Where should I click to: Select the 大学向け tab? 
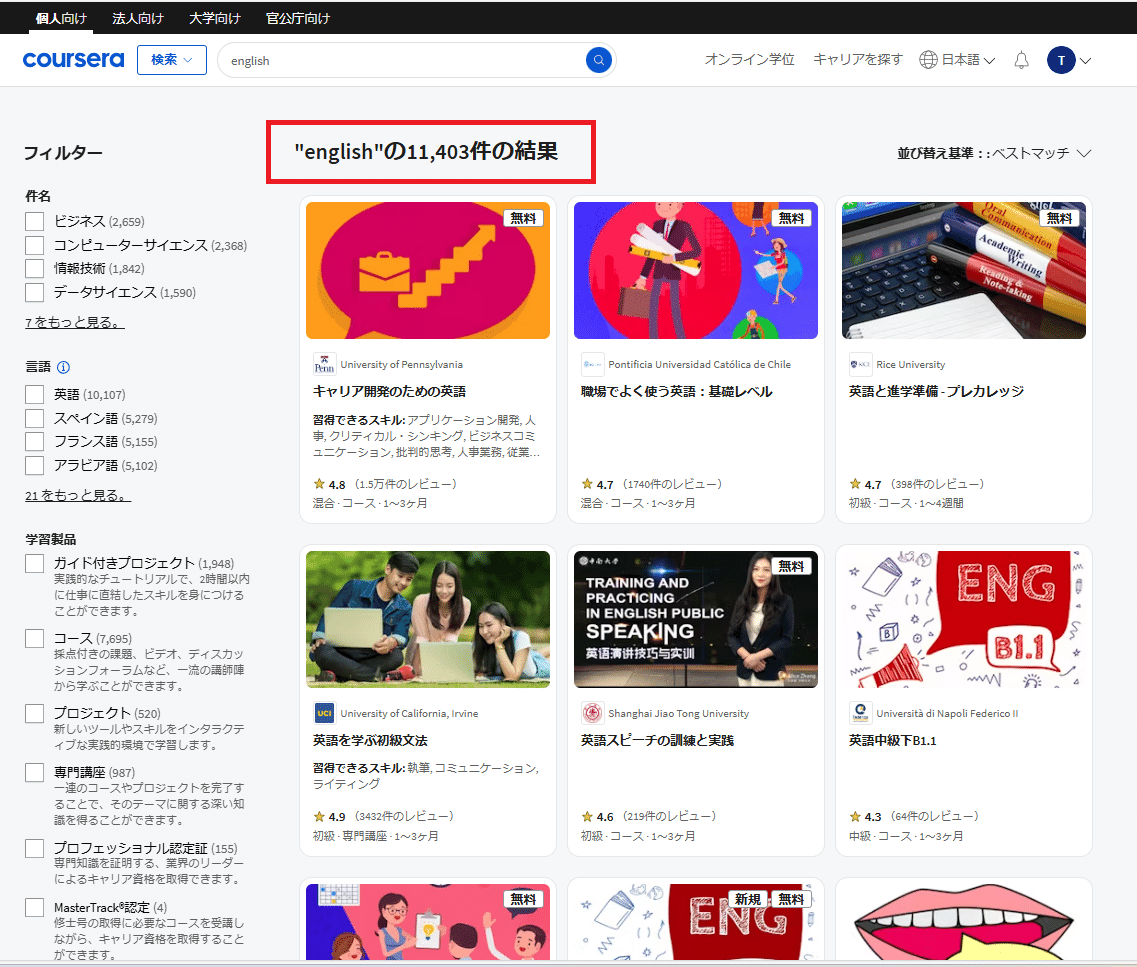212,17
